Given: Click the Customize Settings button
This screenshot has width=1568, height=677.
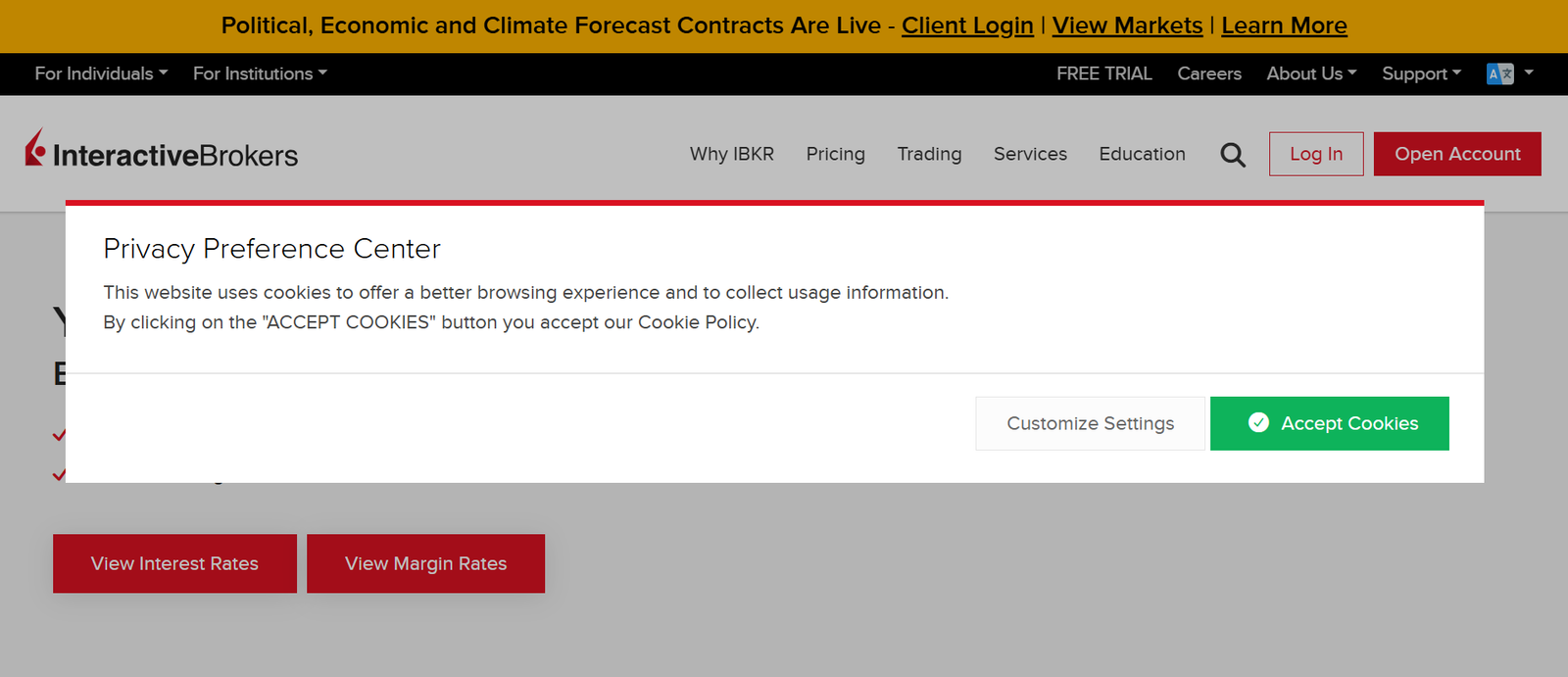Looking at the screenshot, I should pyautogui.click(x=1090, y=423).
